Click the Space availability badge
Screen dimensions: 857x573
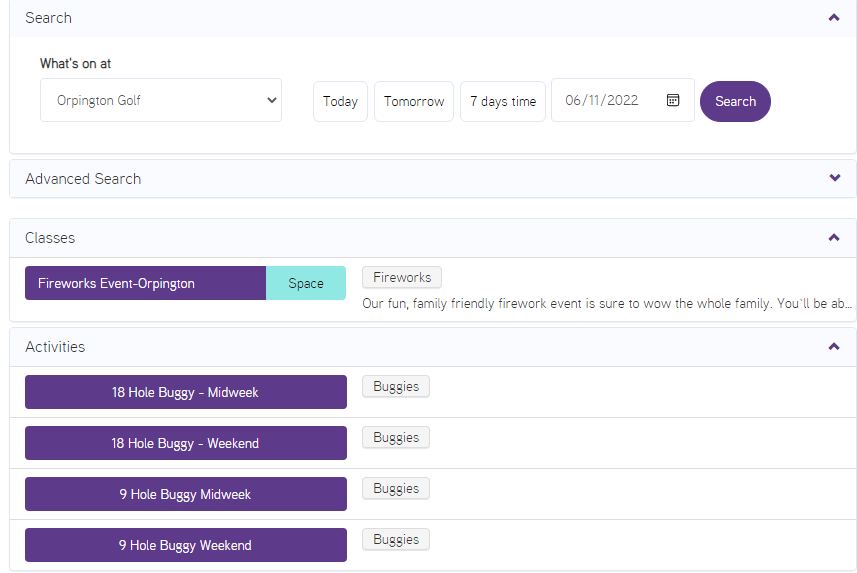(x=306, y=283)
